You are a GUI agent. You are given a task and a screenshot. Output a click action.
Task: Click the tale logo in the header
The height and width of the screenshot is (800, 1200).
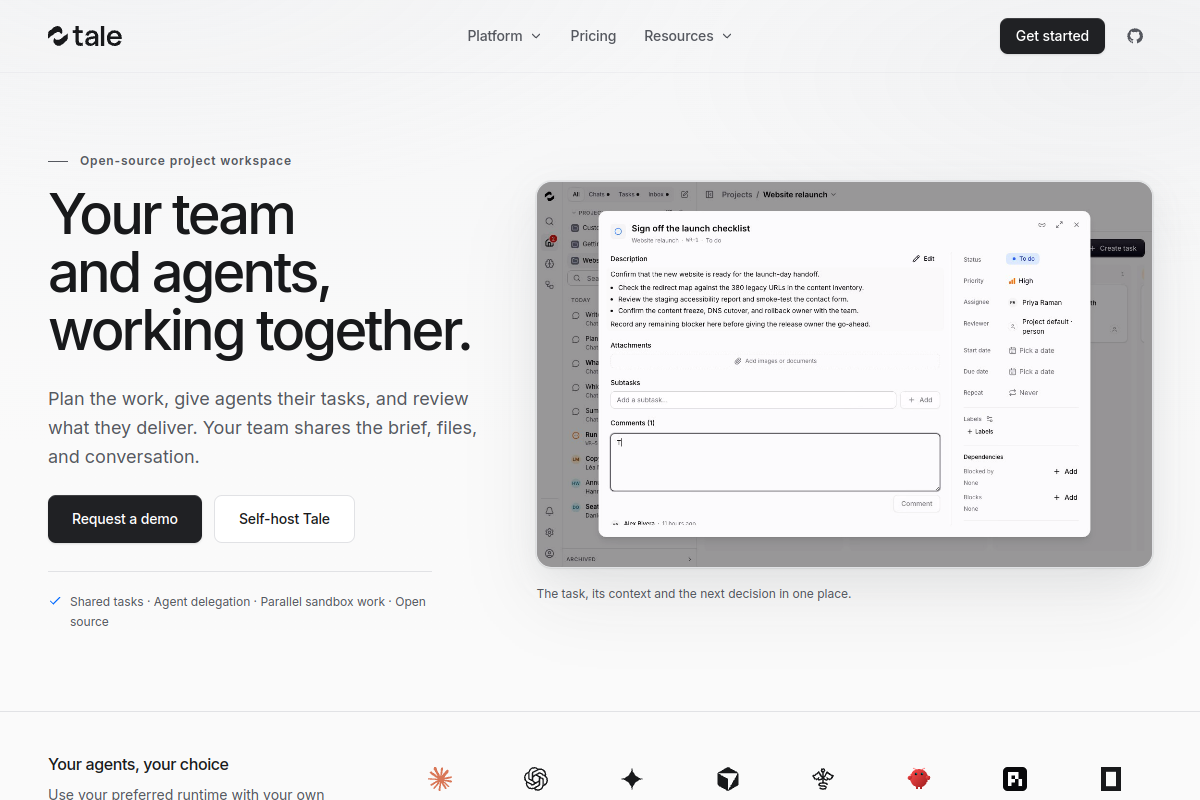(x=85, y=36)
